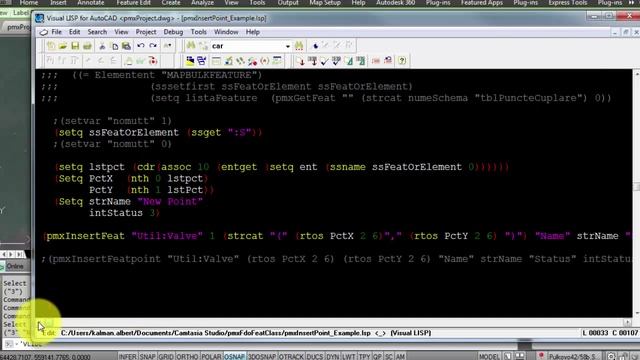Redo the last undone edit
The image size is (640, 360).
click(x=153, y=46)
